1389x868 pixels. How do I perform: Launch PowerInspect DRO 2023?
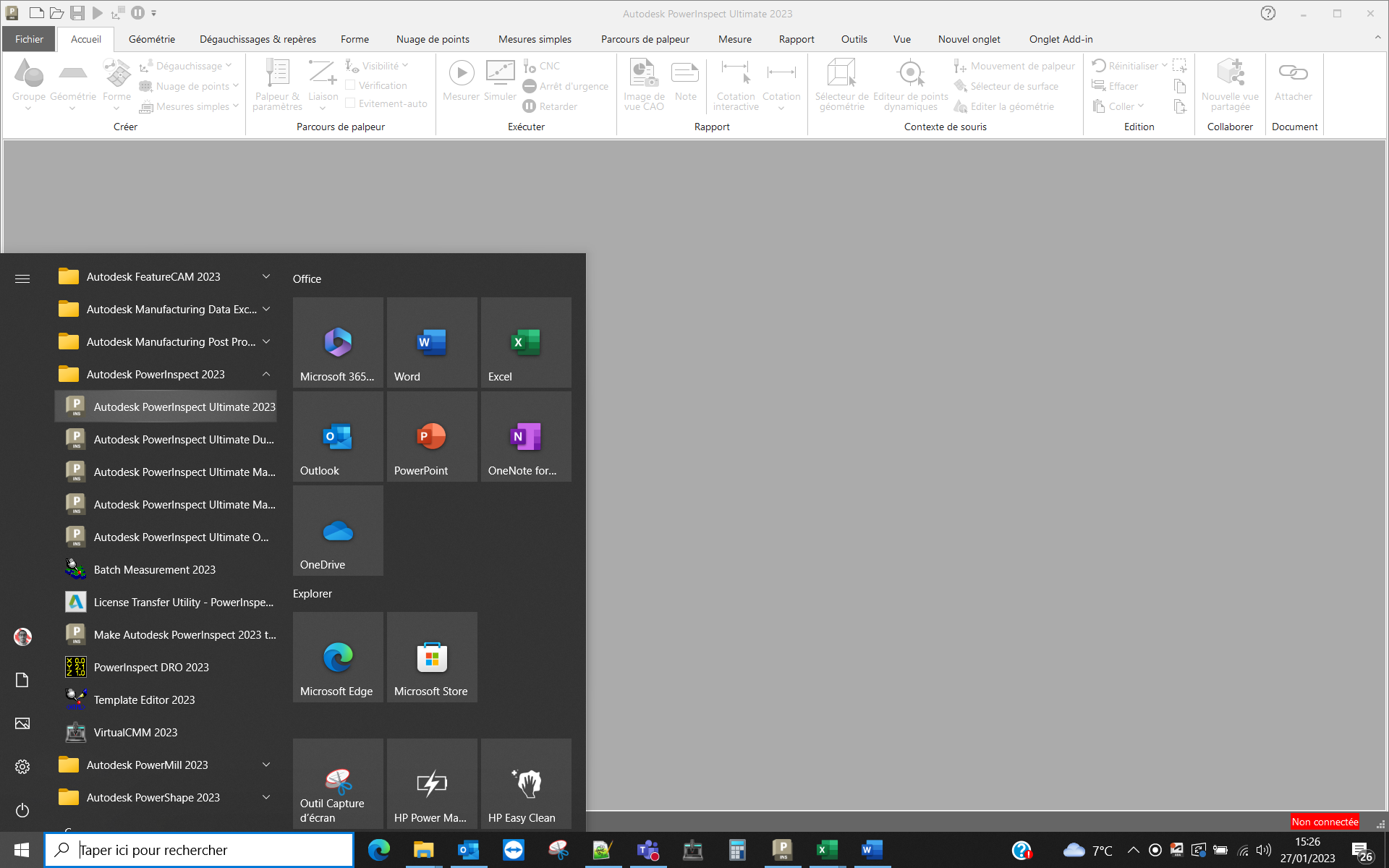pos(166,668)
